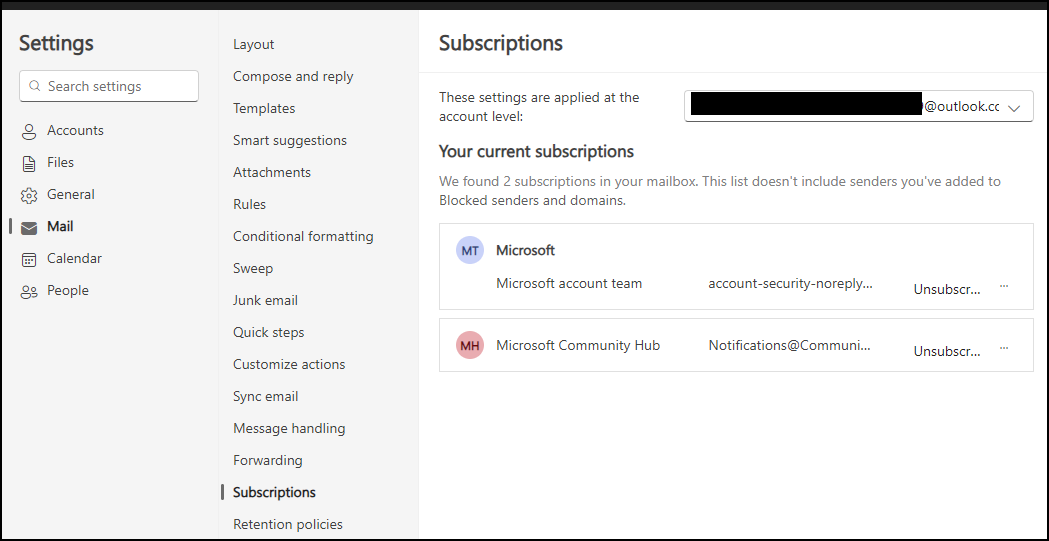1049x541 pixels.
Task: Focus the Search settings field
Action: (x=109, y=86)
